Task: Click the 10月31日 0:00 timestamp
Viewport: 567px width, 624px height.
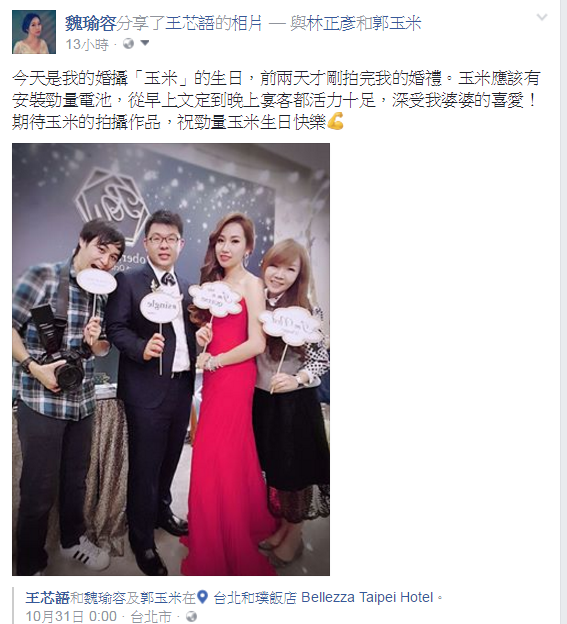Action: (71, 616)
